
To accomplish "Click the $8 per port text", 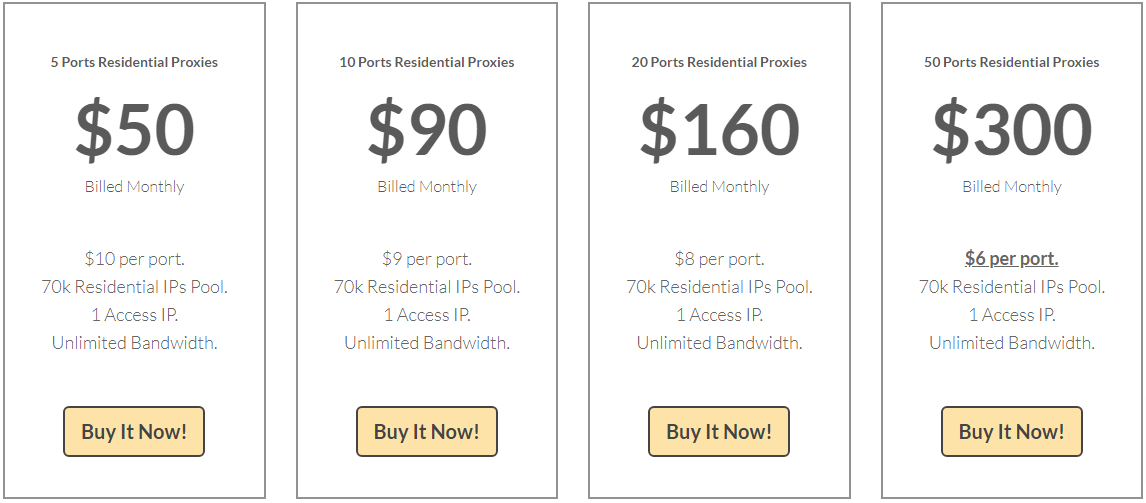I will tap(719, 259).
